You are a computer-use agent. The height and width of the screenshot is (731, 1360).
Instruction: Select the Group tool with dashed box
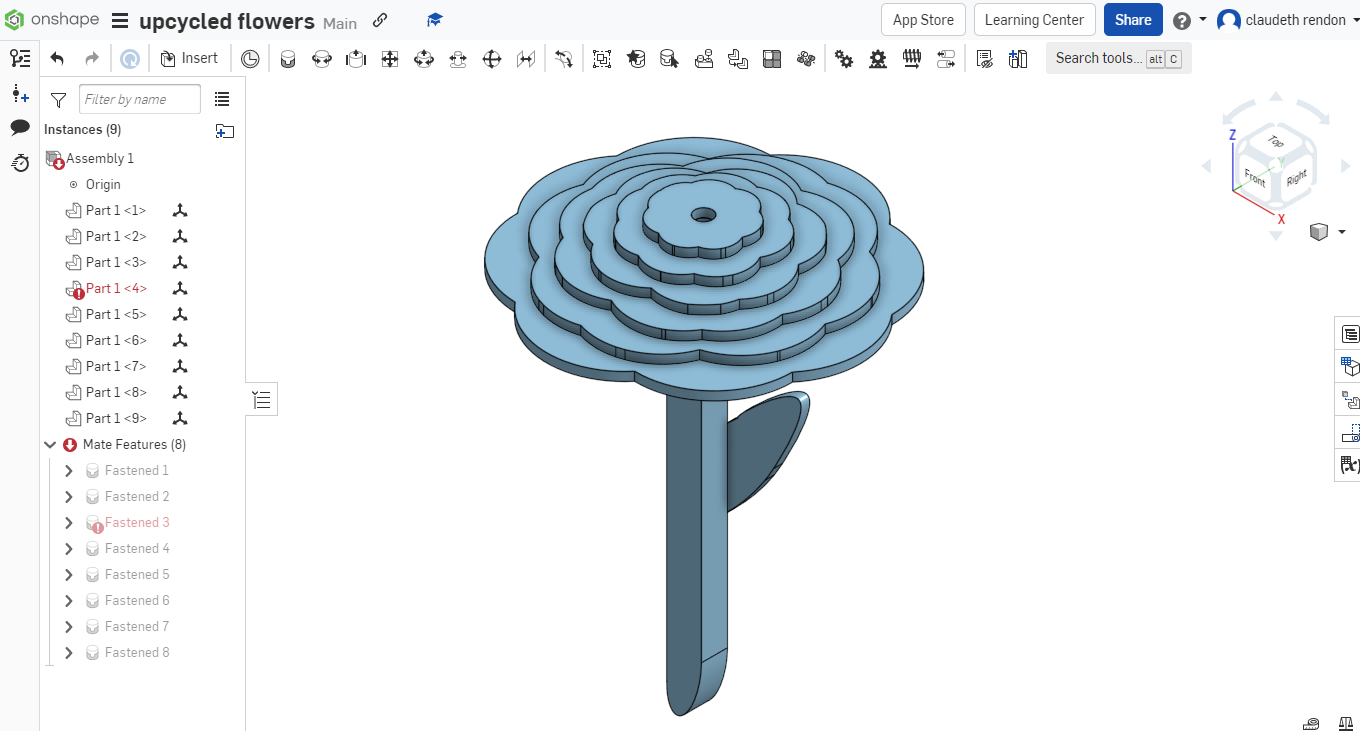[x=602, y=59]
